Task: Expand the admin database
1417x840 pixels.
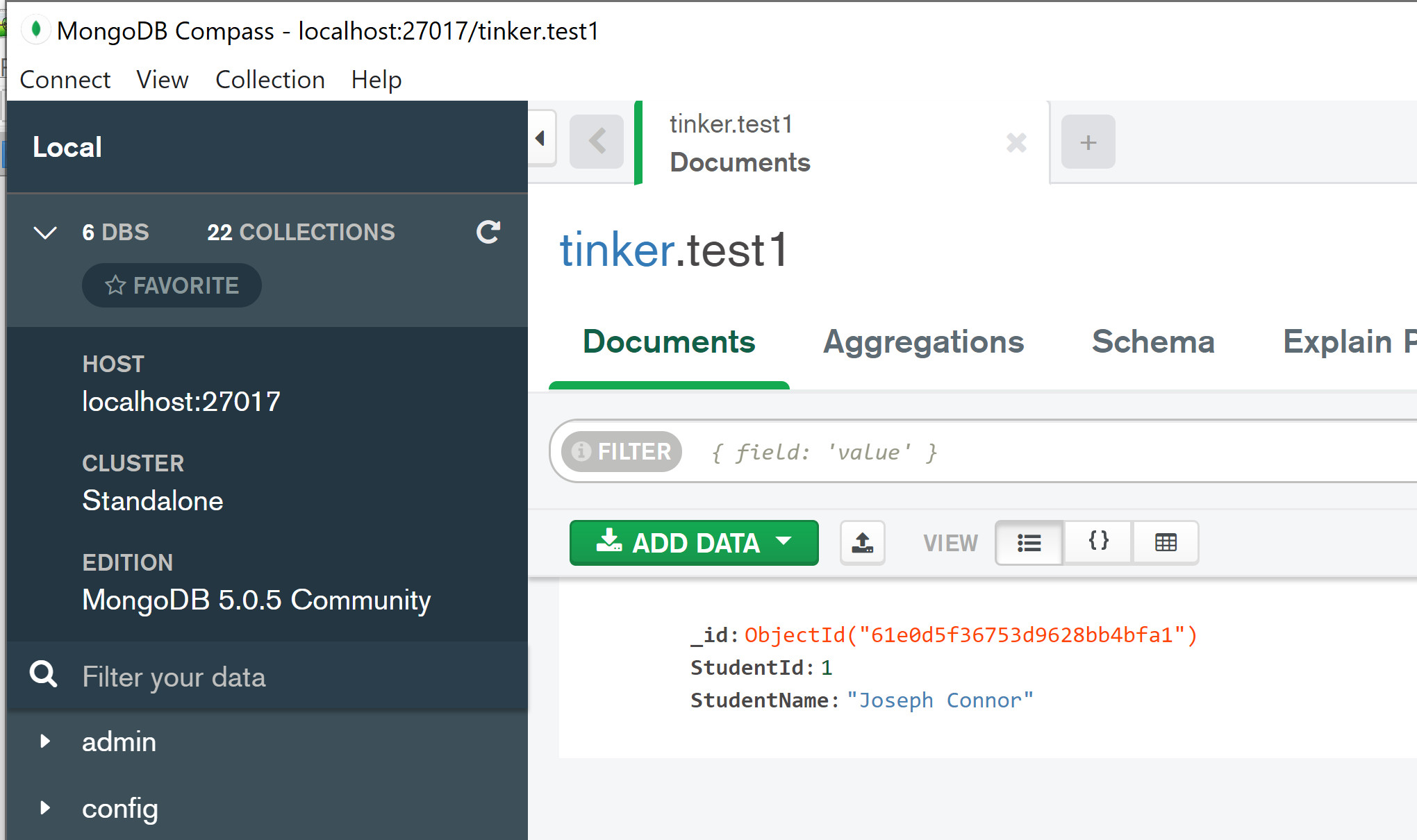Action: coord(46,741)
